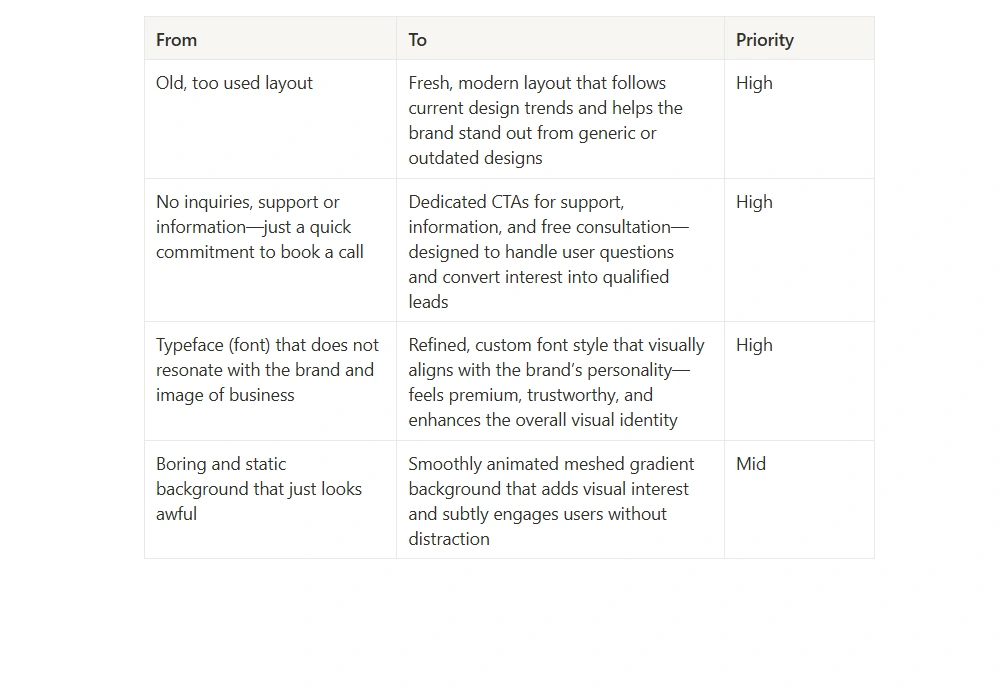Viewport: 1003px width, 697px height.
Task: Select the 'Old, too used layout' cell
Action: click(271, 120)
